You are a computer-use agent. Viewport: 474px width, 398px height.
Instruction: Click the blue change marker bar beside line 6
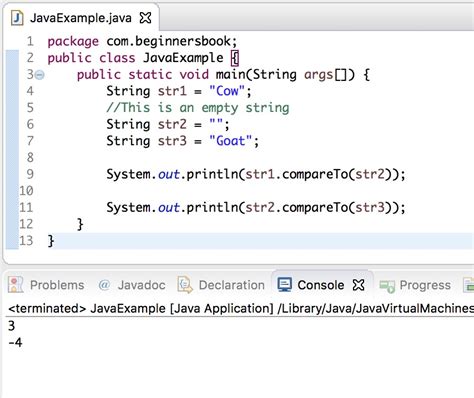pos(12,124)
